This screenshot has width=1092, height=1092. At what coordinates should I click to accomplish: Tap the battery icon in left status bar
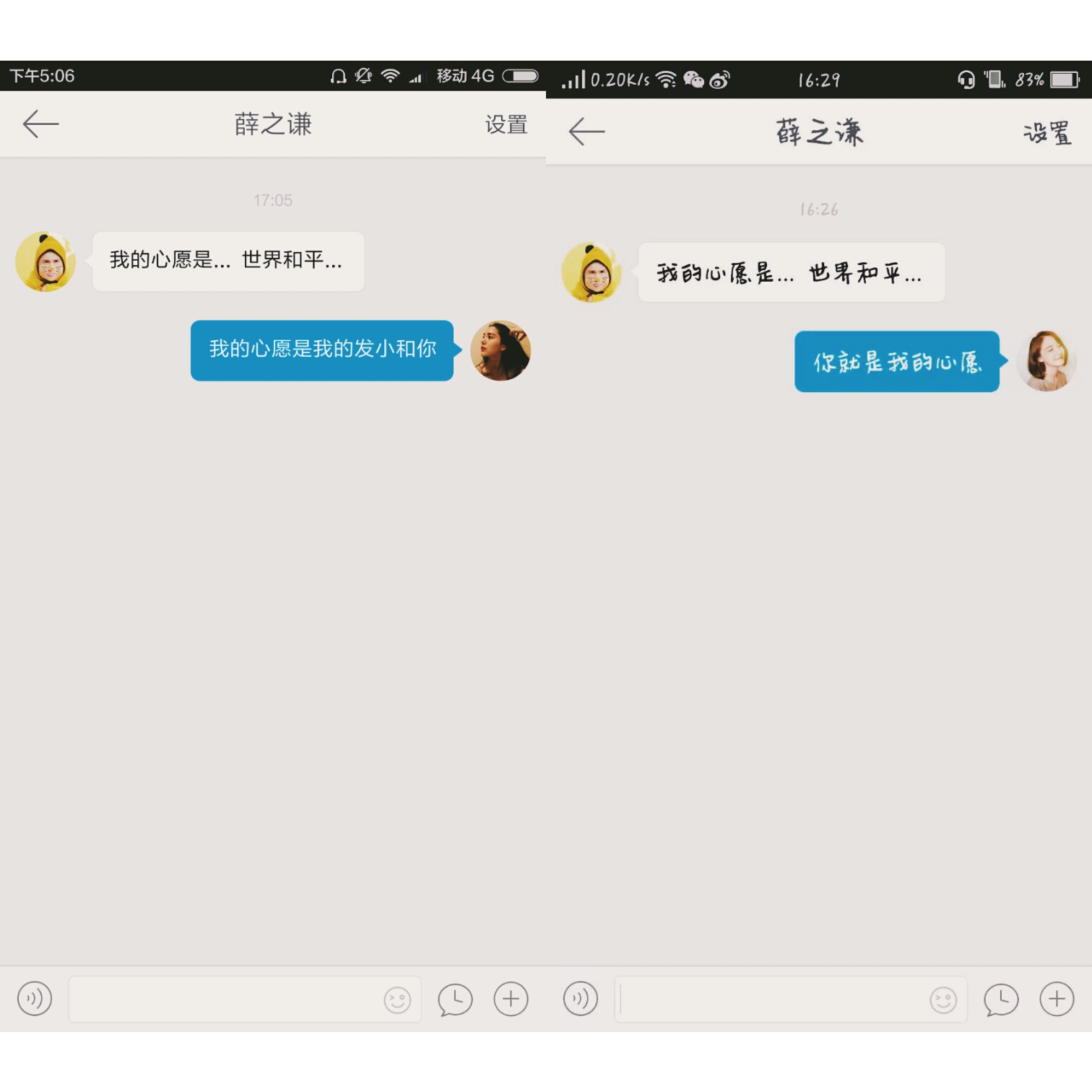tap(521, 76)
